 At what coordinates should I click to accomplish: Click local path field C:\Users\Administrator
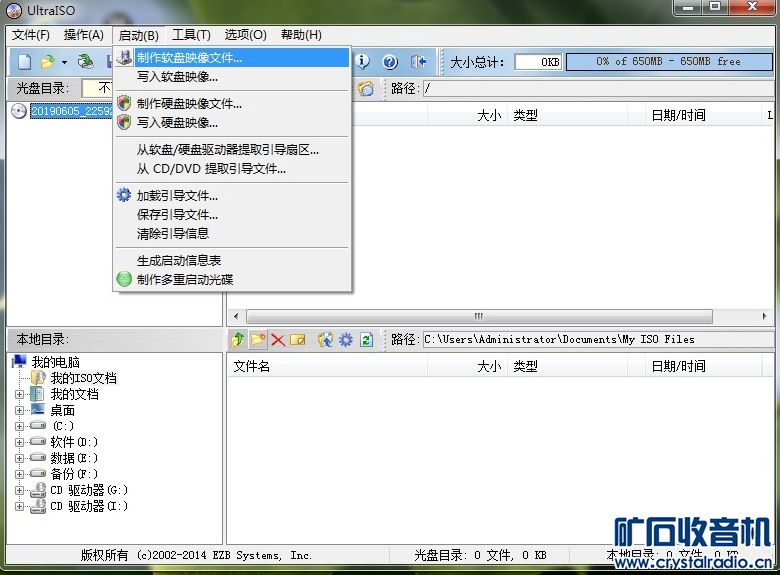(598, 340)
